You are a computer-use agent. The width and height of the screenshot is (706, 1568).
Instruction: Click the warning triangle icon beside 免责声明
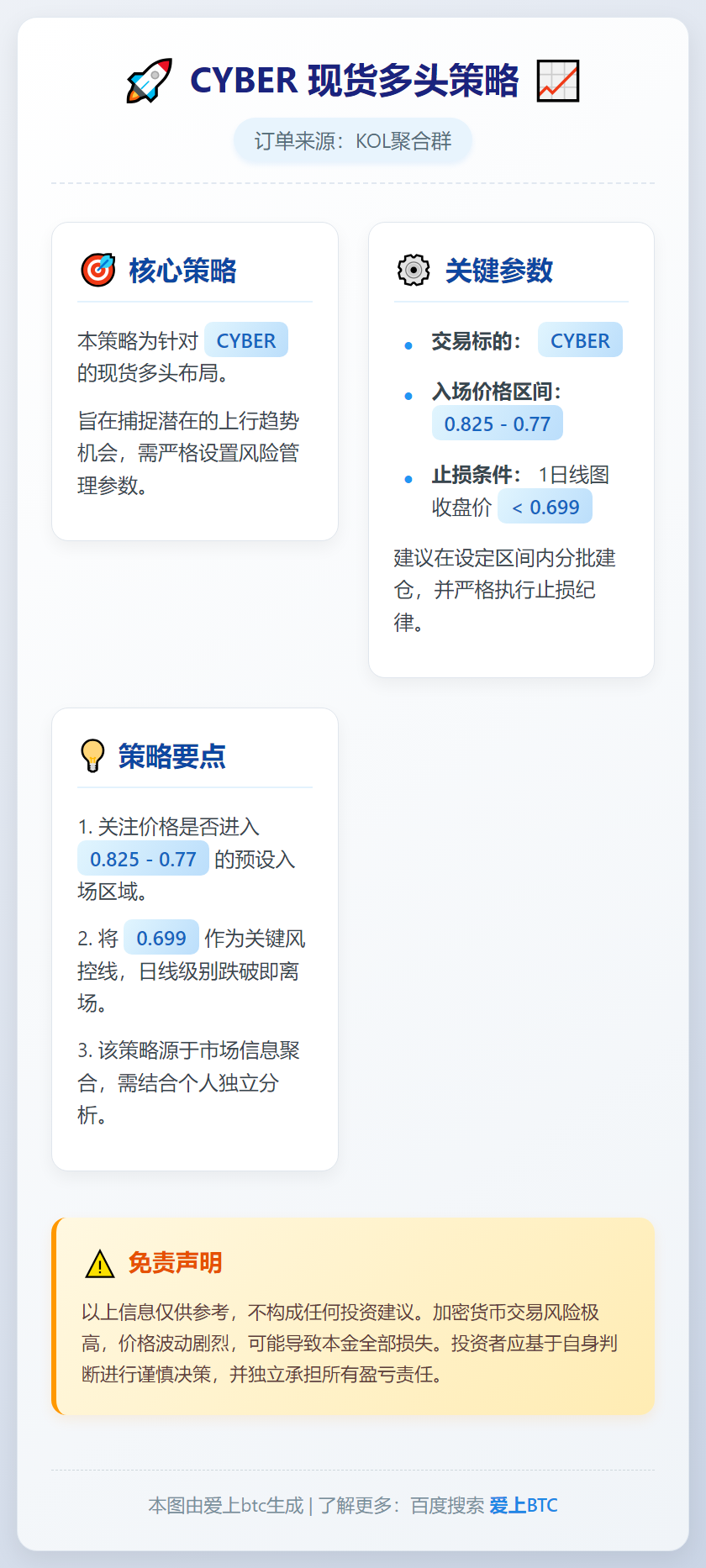100,1264
